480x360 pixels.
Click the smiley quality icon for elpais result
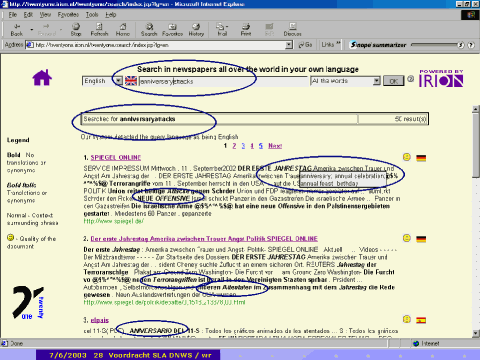pos(407,319)
